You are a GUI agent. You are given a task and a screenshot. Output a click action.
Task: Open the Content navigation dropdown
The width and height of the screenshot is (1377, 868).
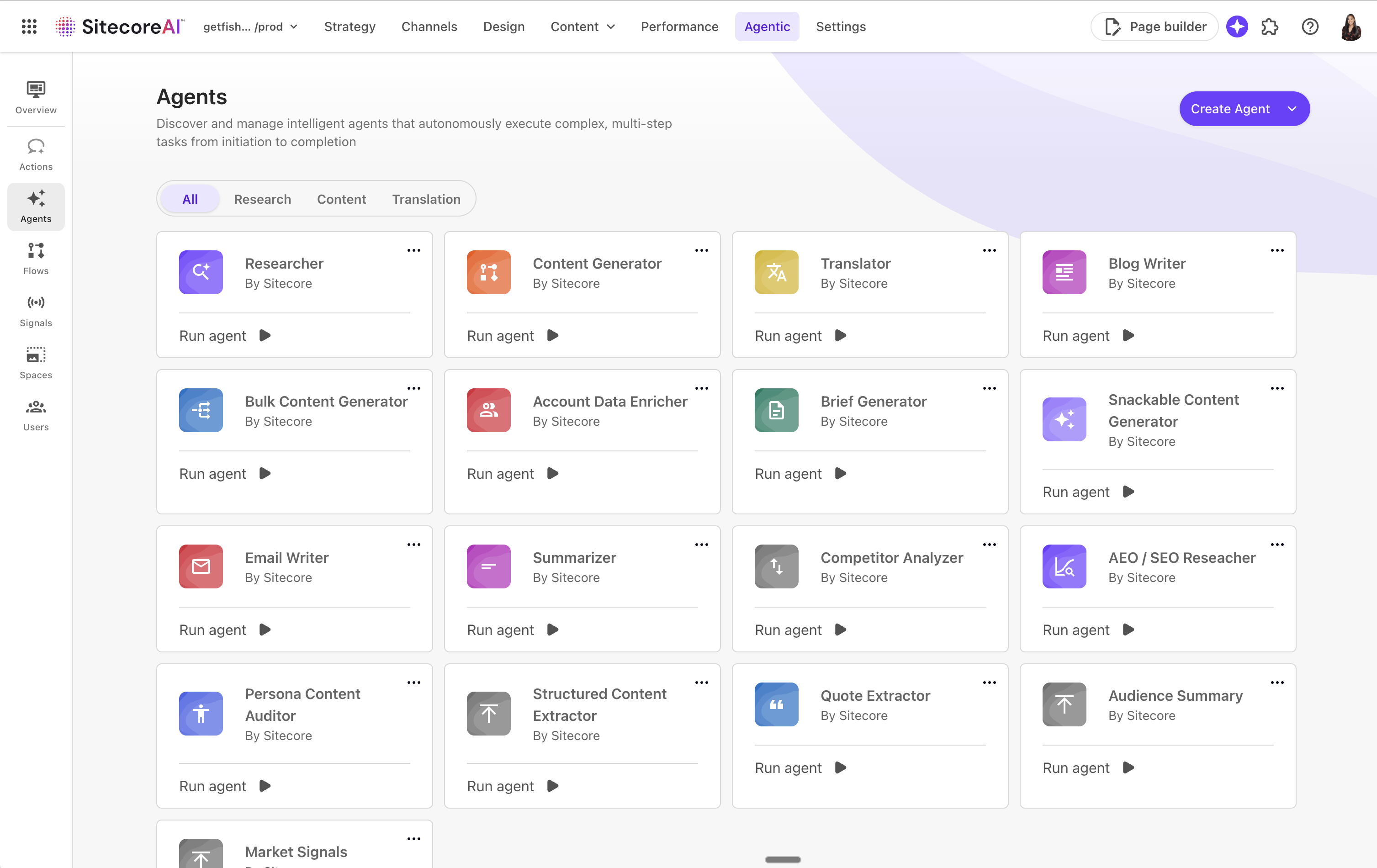click(x=583, y=26)
